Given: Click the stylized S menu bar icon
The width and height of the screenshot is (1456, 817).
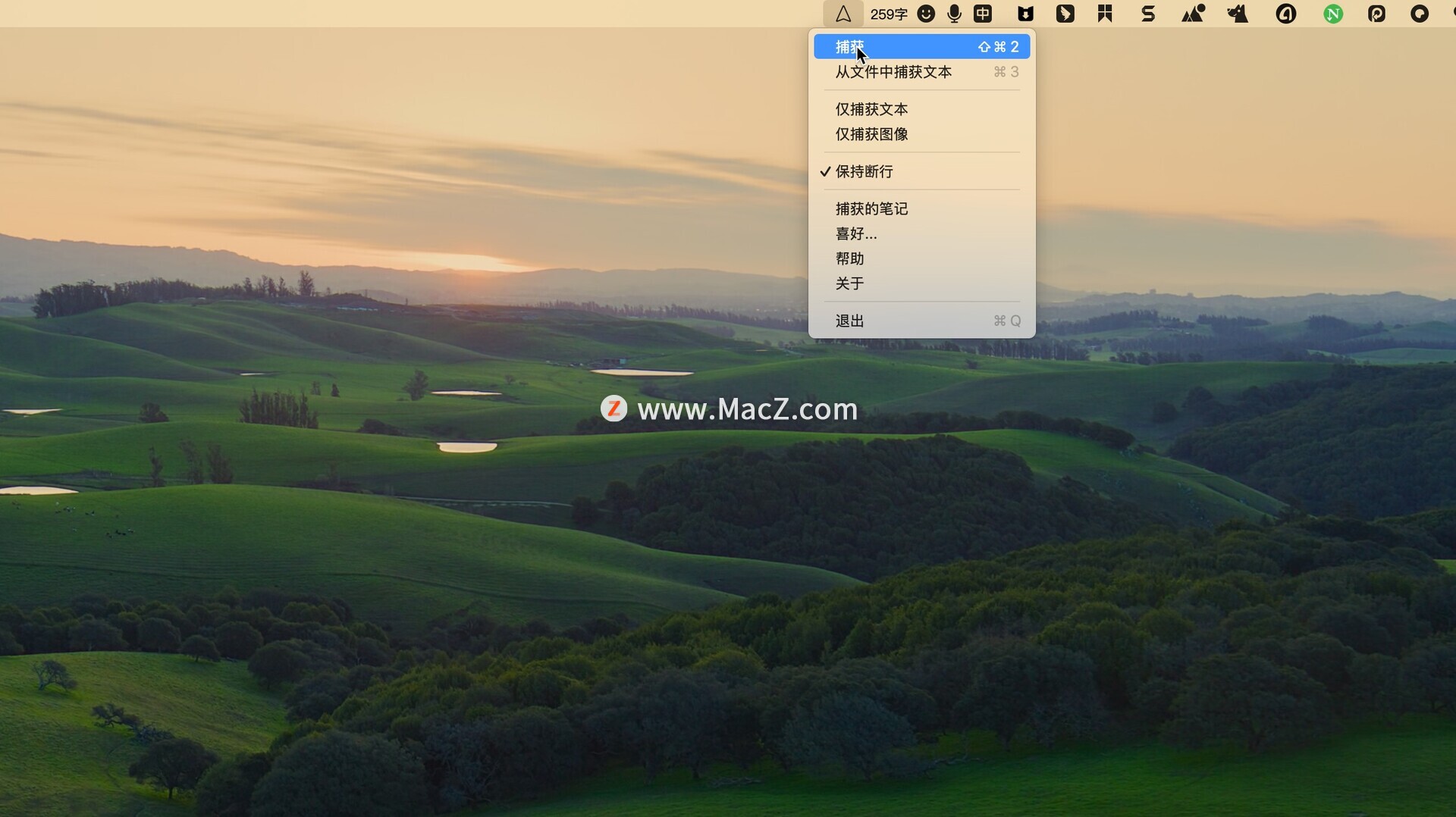Looking at the screenshot, I should pos(1148,14).
